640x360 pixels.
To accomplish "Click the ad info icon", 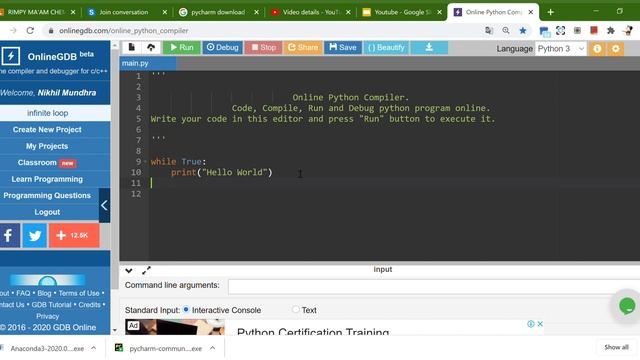I will coord(531,324).
